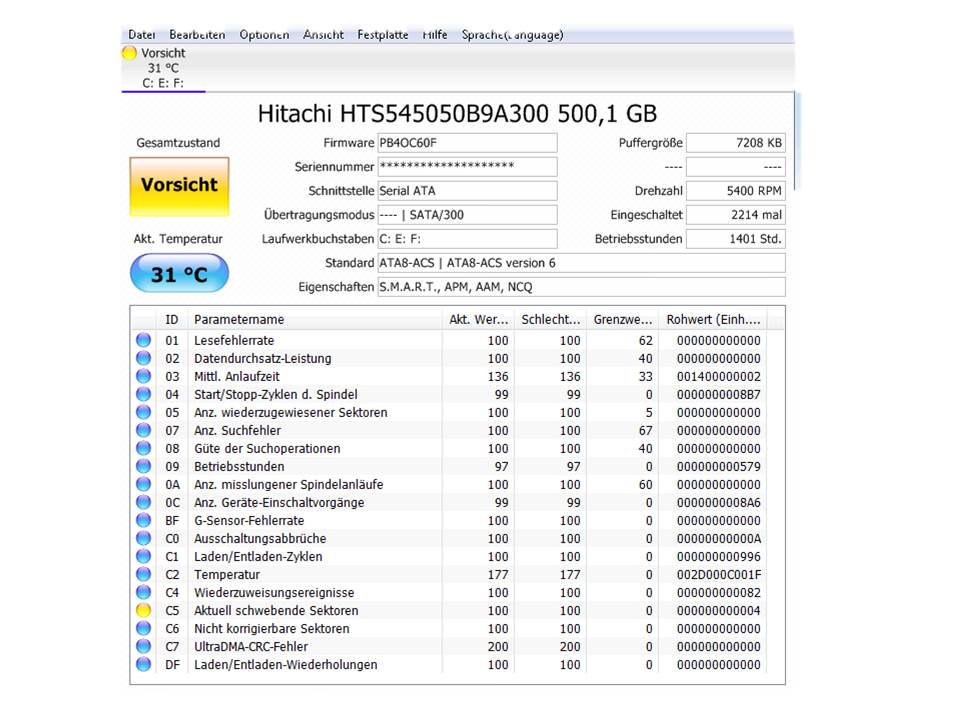Viewport: 960px width, 720px height.
Task: Click the Rohwert column header
Action: tap(713, 320)
